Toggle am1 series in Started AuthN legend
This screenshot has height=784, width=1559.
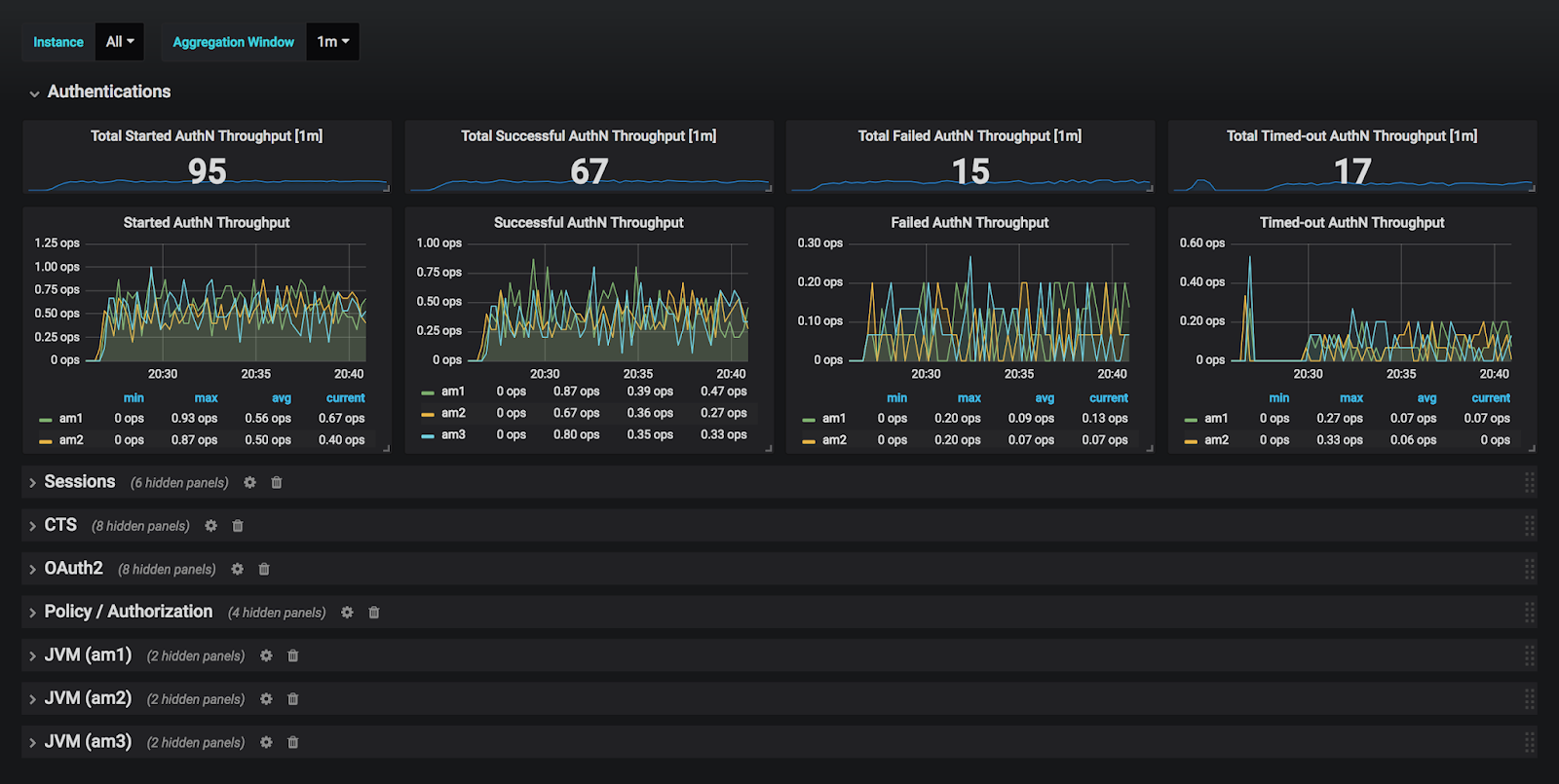coord(70,419)
